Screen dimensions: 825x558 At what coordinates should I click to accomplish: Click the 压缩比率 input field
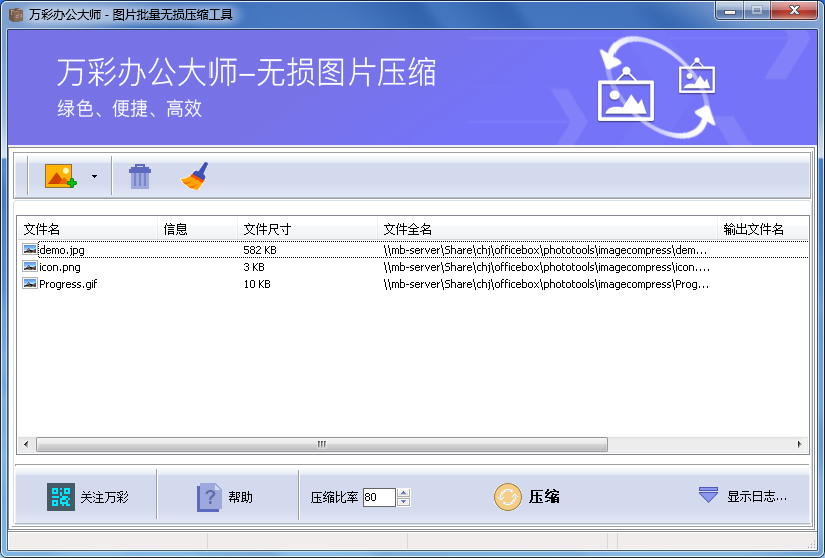coord(378,497)
